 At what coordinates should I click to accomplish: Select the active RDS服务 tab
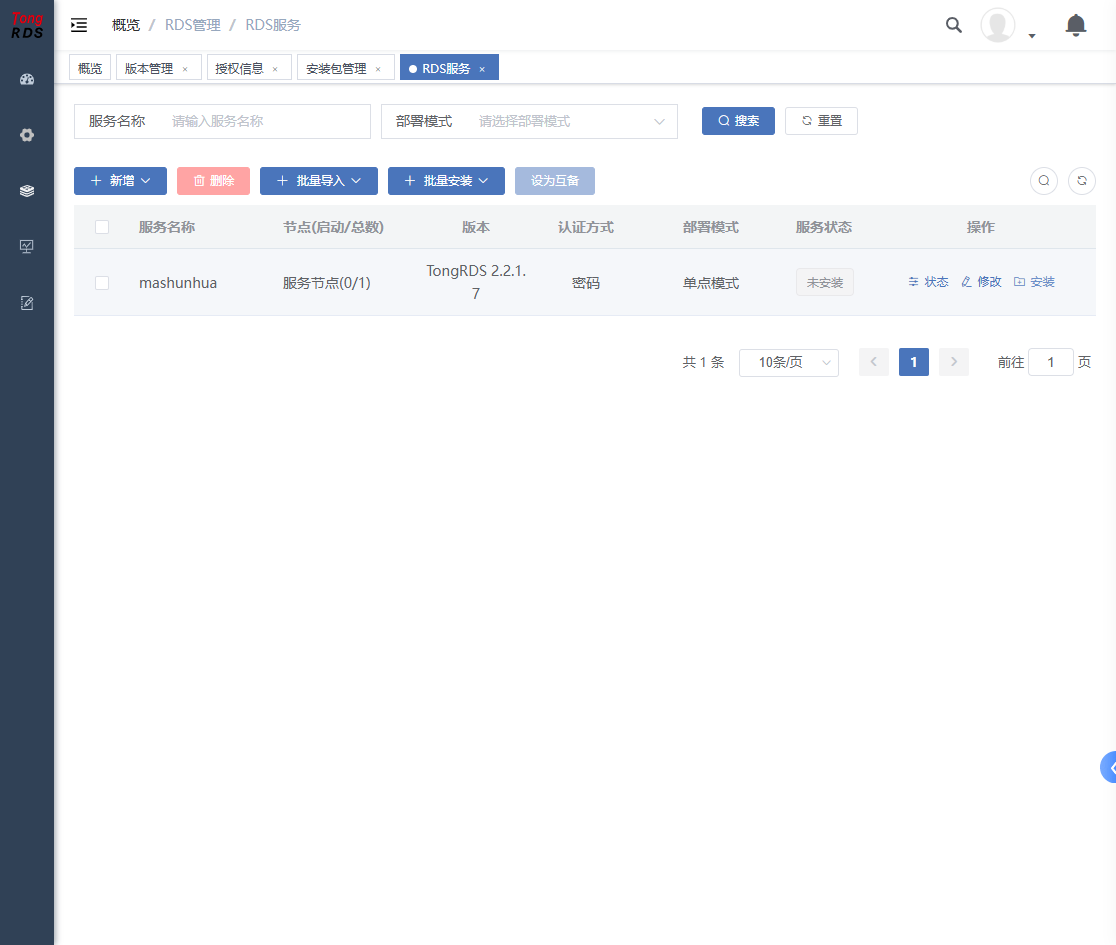pyautogui.click(x=446, y=69)
